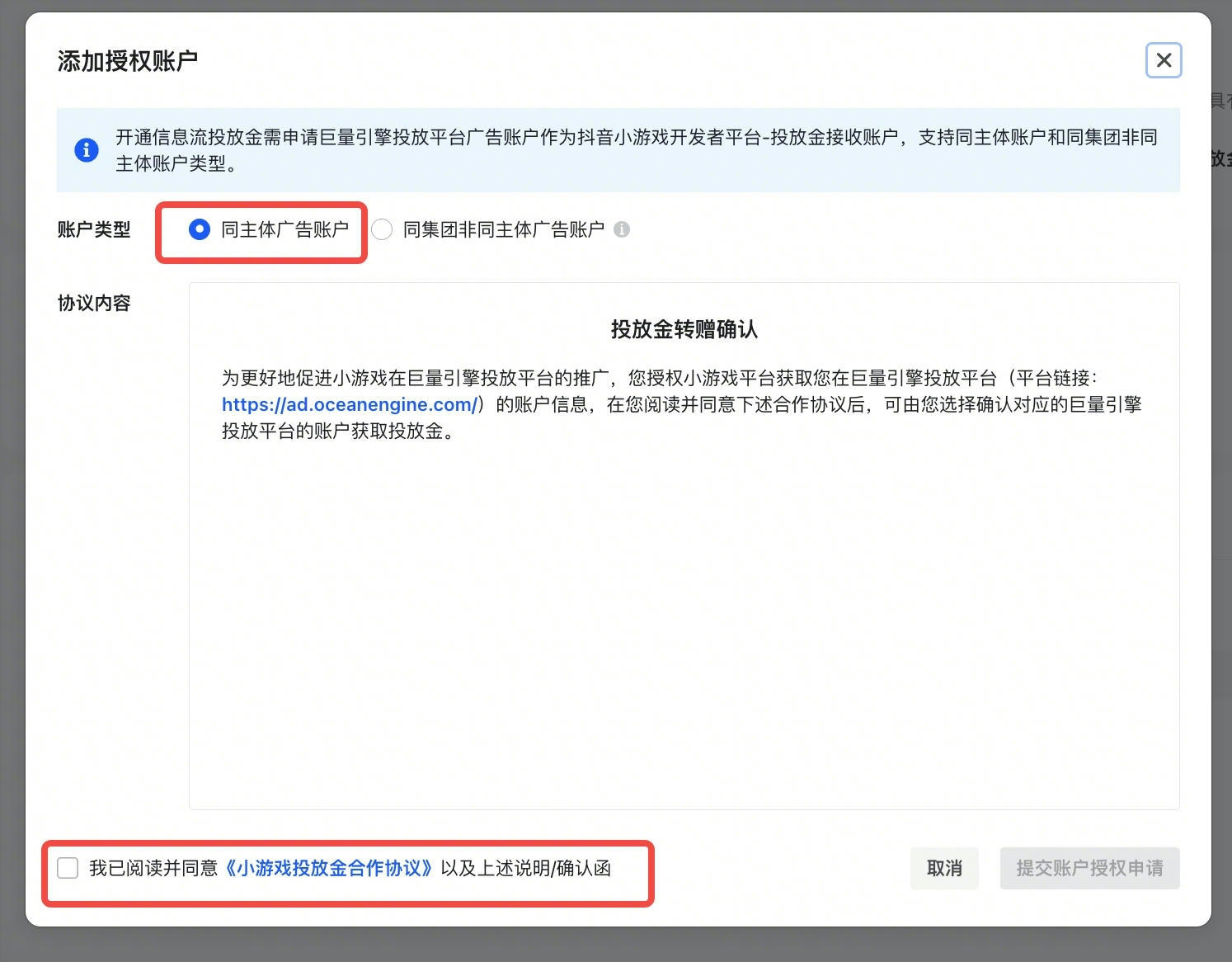The width and height of the screenshot is (1232, 962).
Task: Open the 《小游戏投放金合作协议》 link
Action: [x=329, y=868]
